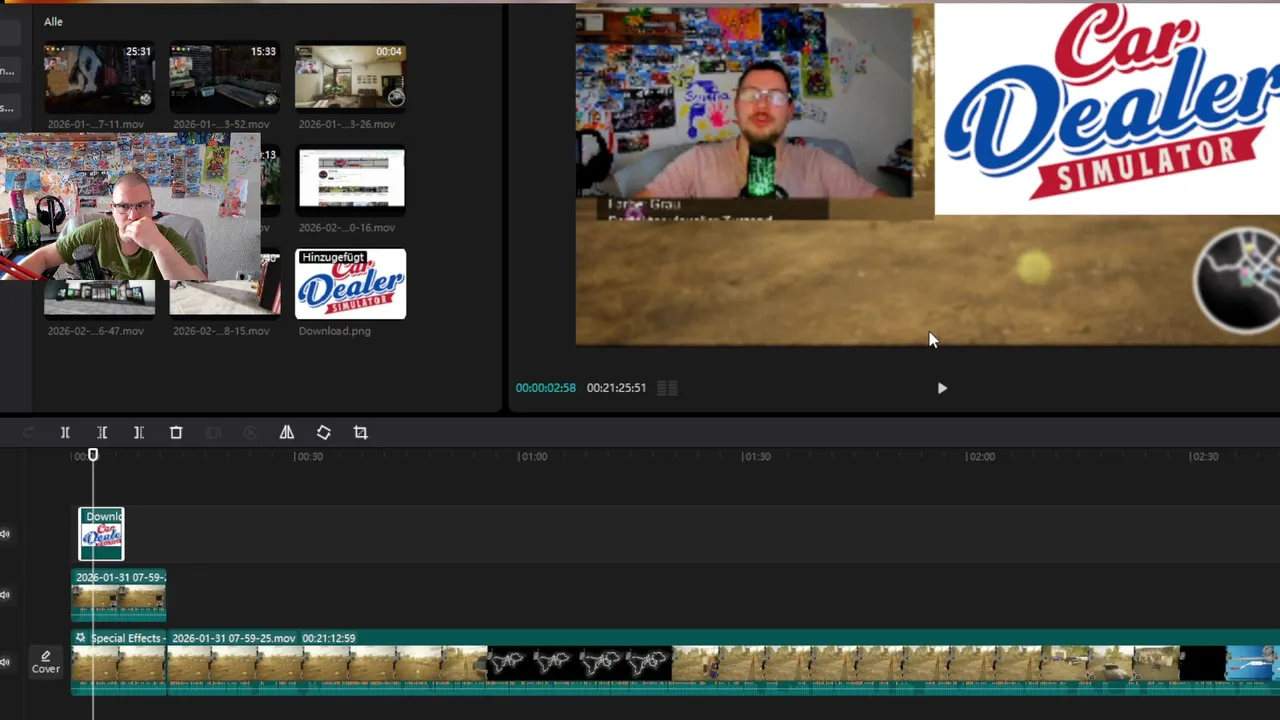The image size is (1280, 720).
Task: Mute the Download image overlay track
Action: [5, 534]
